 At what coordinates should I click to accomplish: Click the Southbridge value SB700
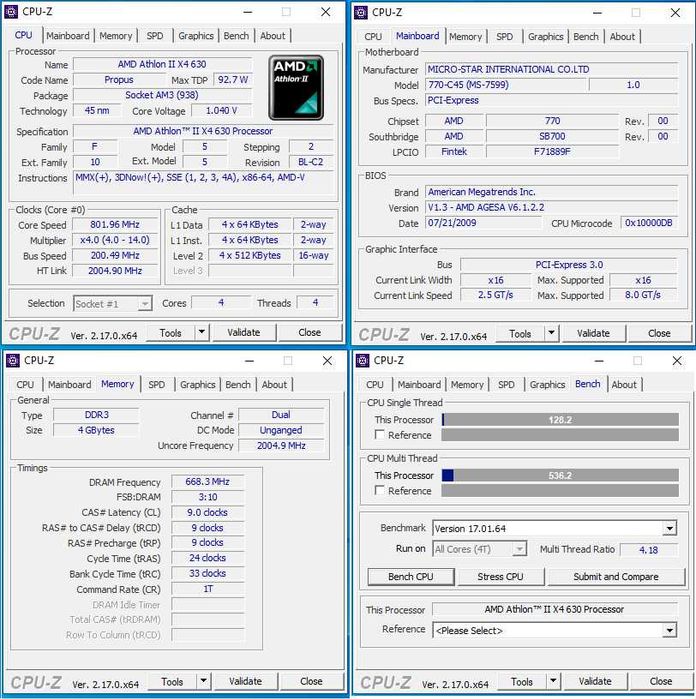[x=552, y=136]
